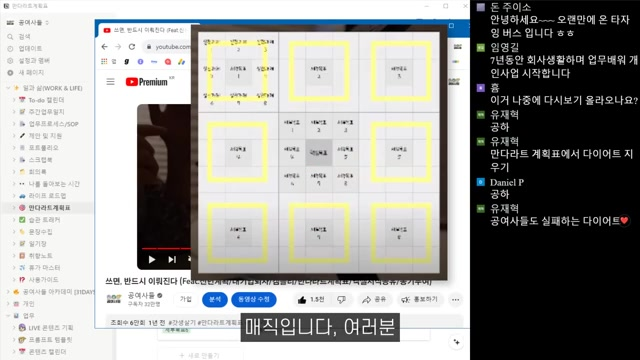Seek on the red video progress bar
Viewport: 640px width, 360px height.
tap(166, 248)
